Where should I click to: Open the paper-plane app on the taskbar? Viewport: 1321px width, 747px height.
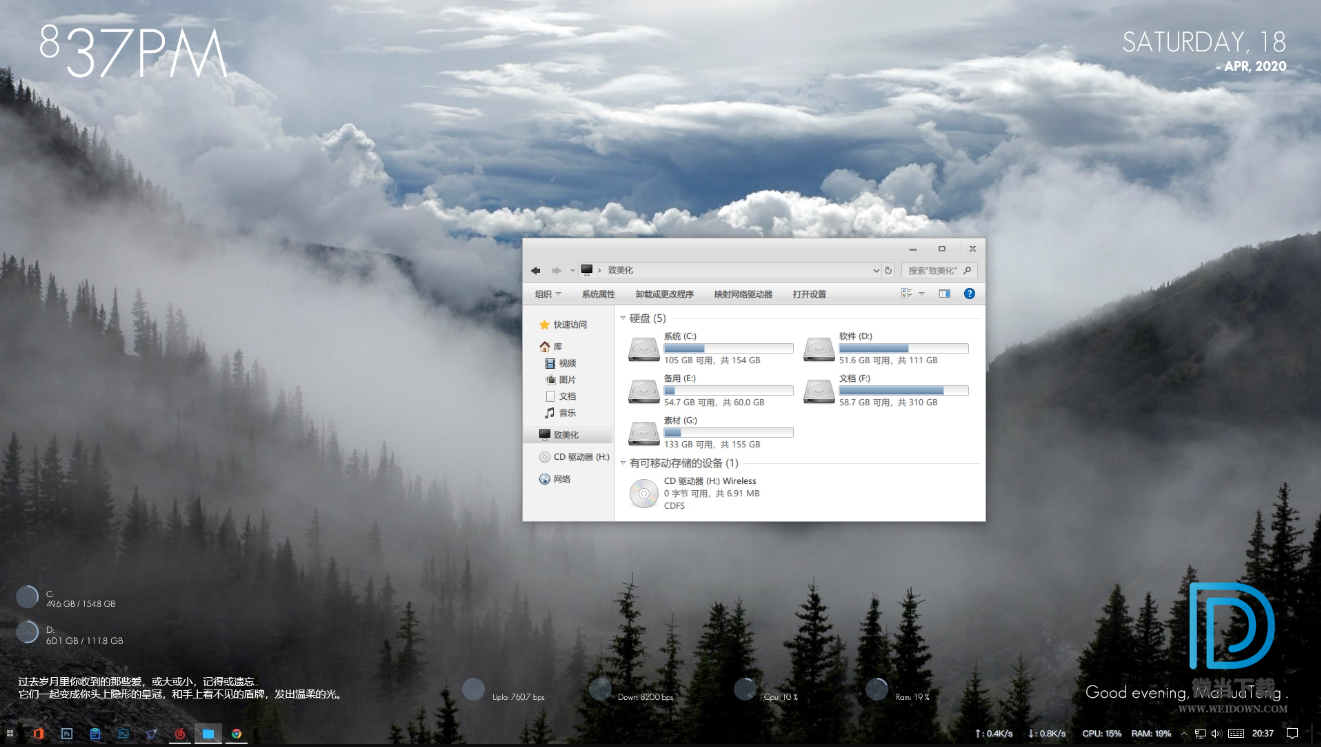click(x=152, y=733)
